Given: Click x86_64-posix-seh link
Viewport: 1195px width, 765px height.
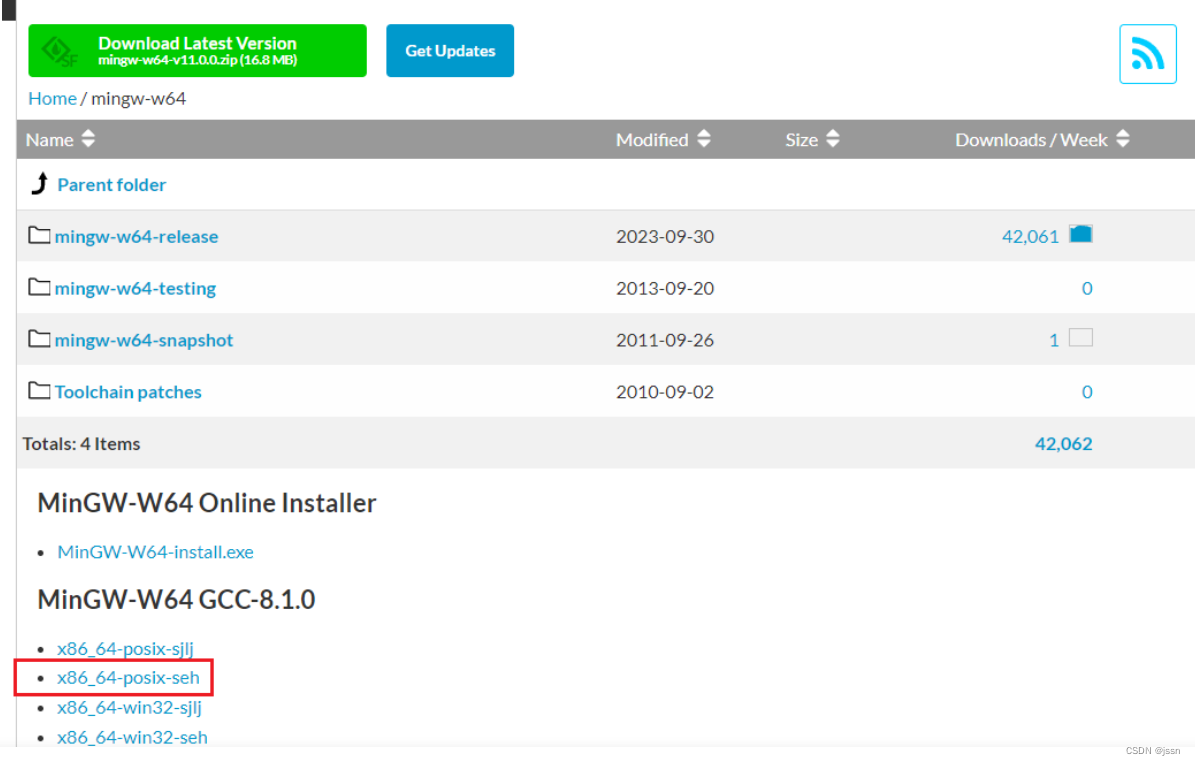Looking at the screenshot, I should [128, 677].
